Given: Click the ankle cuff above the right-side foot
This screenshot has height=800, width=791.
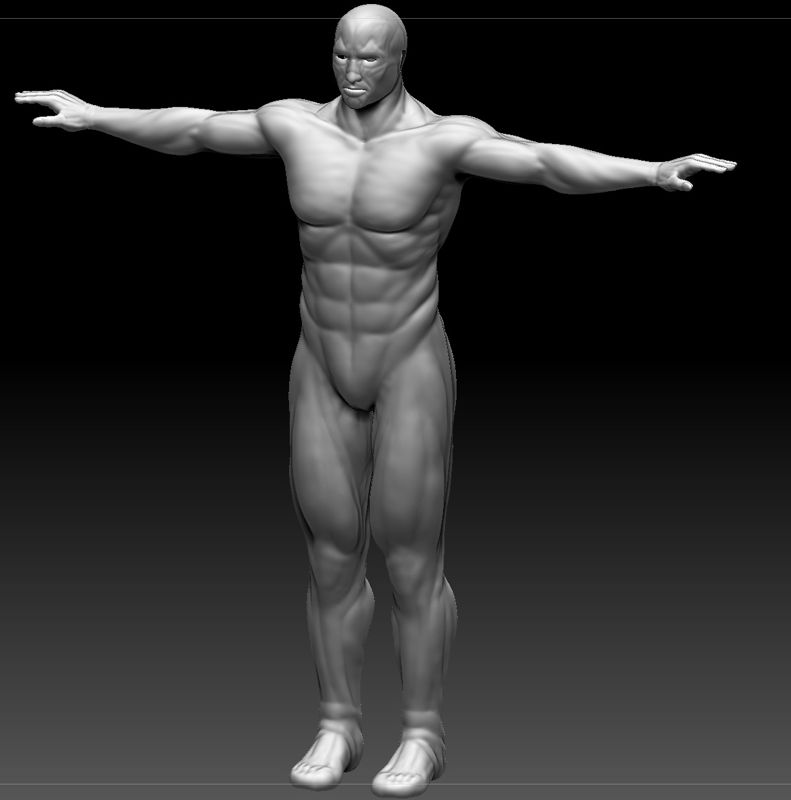Looking at the screenshot, I should 423,726.
